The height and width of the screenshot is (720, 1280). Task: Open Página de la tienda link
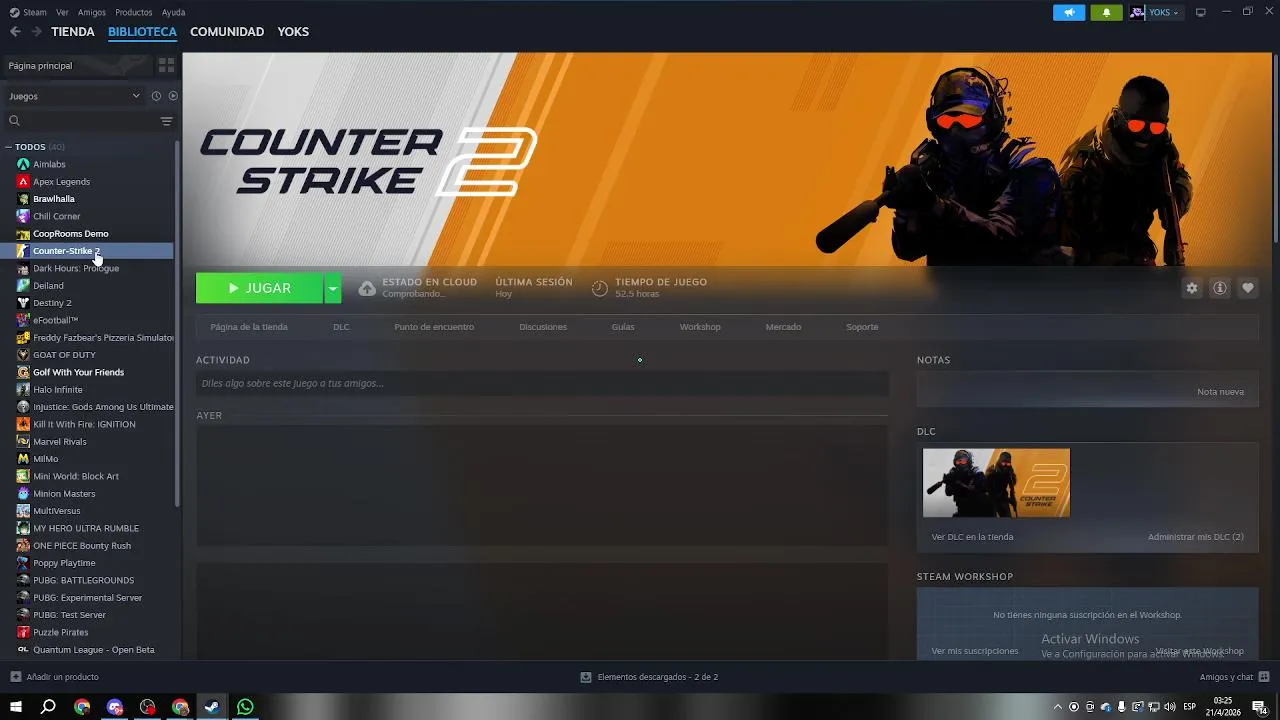point(249,327)
